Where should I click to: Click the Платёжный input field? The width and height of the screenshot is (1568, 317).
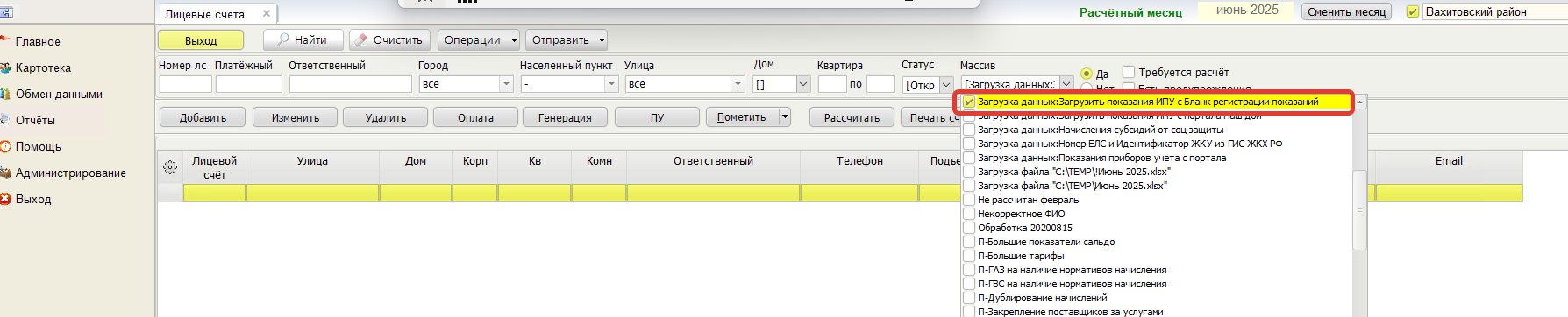(x=249, y=84)
